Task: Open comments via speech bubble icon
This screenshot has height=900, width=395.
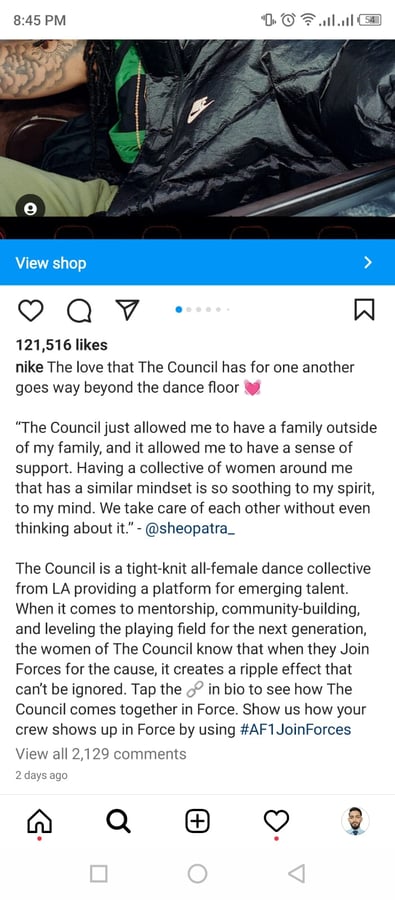Action: (x=79, y=311)
